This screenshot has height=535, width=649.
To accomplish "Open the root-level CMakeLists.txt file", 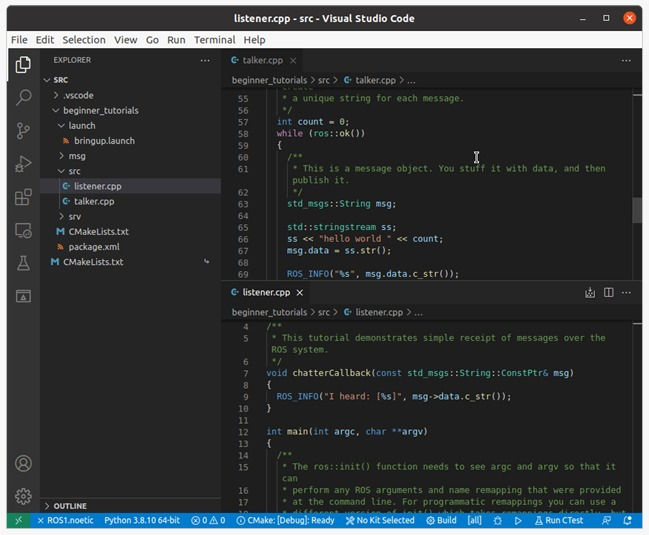I will coord(130,262).
